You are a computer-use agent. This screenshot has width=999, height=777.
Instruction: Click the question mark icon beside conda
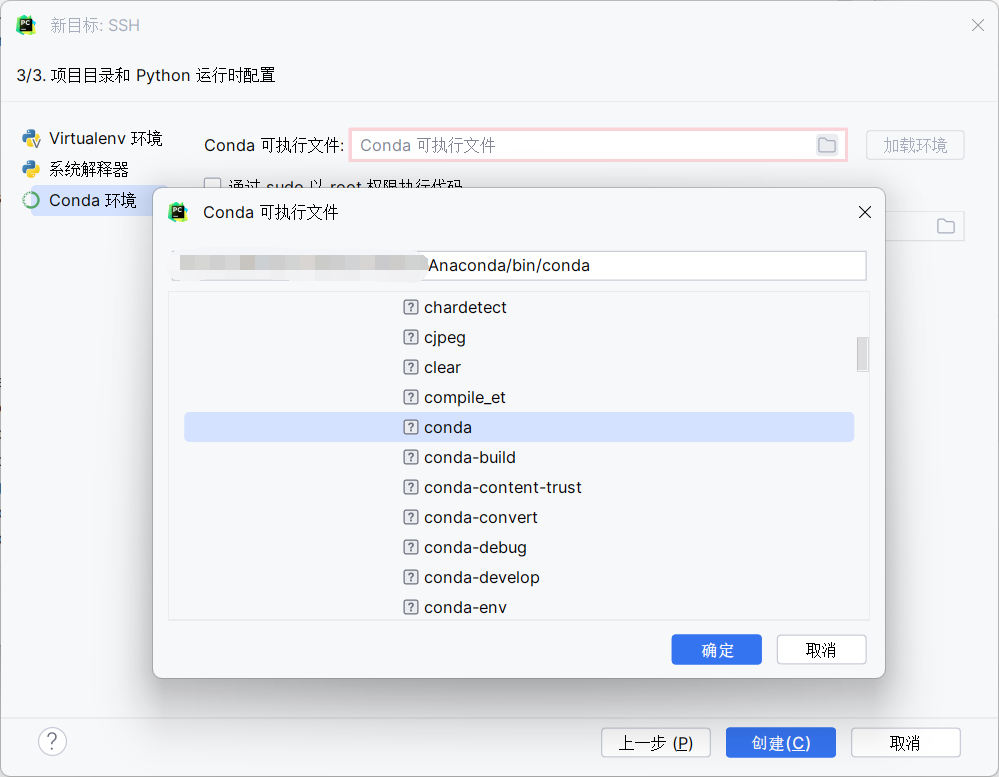coord(410,427)
